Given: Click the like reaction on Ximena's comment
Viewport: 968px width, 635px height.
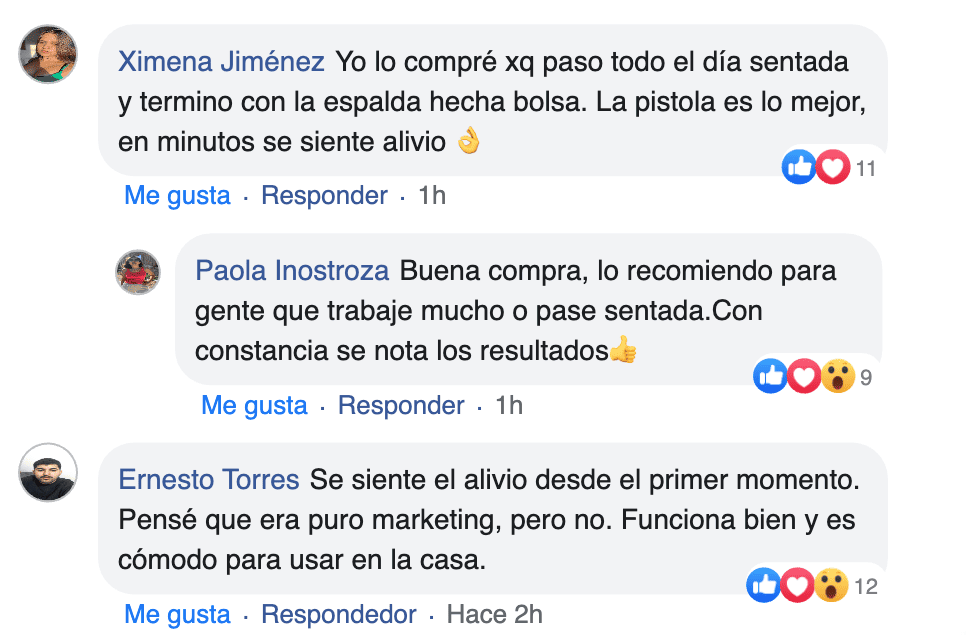Looking at the screenshot, I should click(x=799, y=168).
